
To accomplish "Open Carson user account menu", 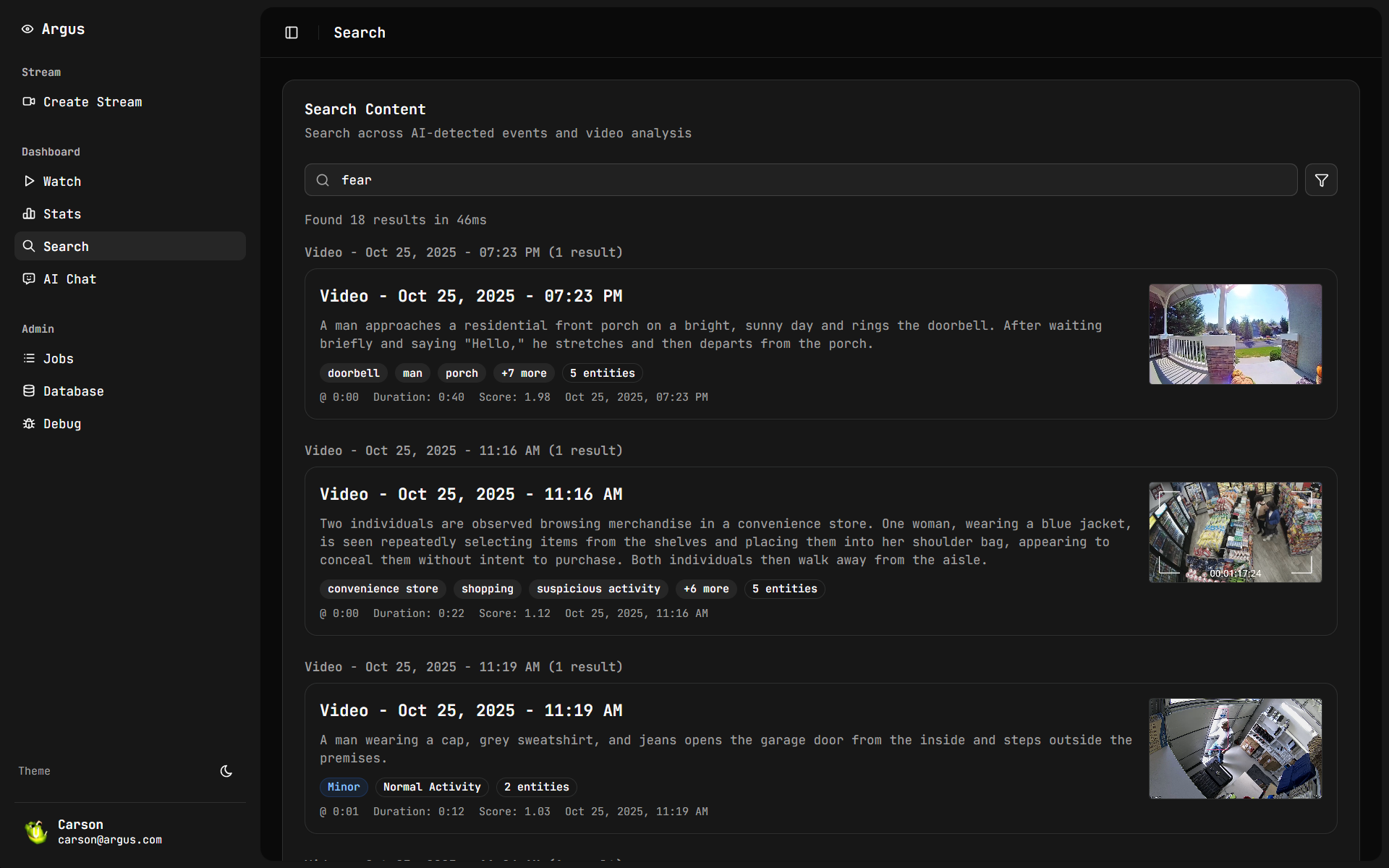I will [109, 832].
